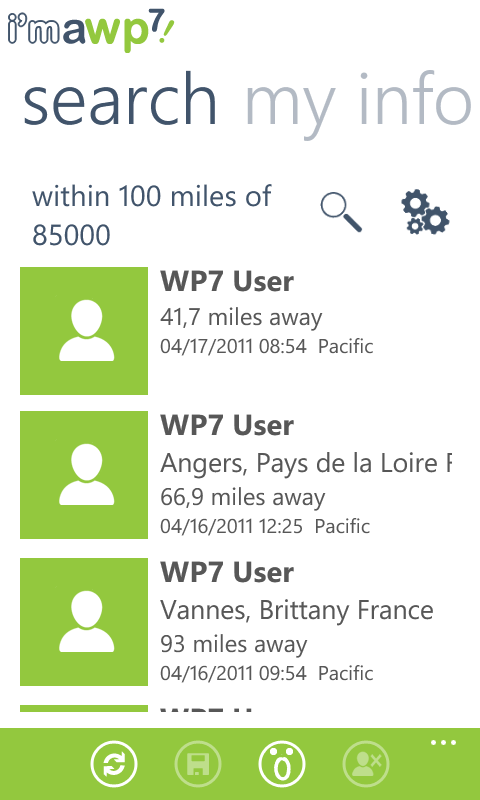
Task: Open WP7 User 41,7 miles away
Action: [x=236, y=331]
